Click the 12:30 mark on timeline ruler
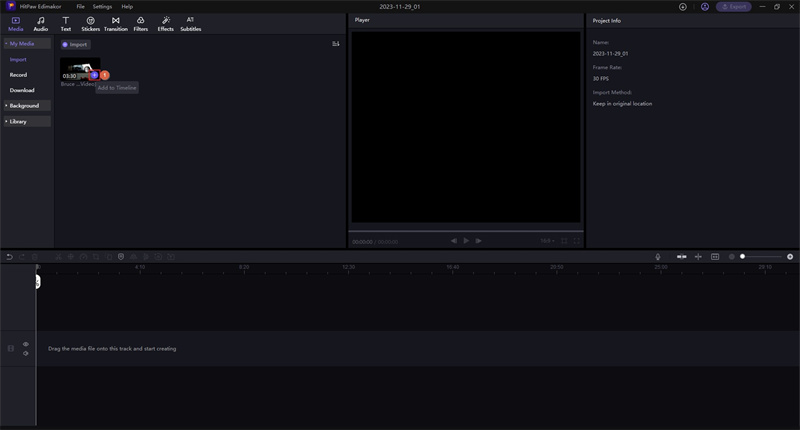The width and height of the screenshot is (800, 430). tap(348, 267)
